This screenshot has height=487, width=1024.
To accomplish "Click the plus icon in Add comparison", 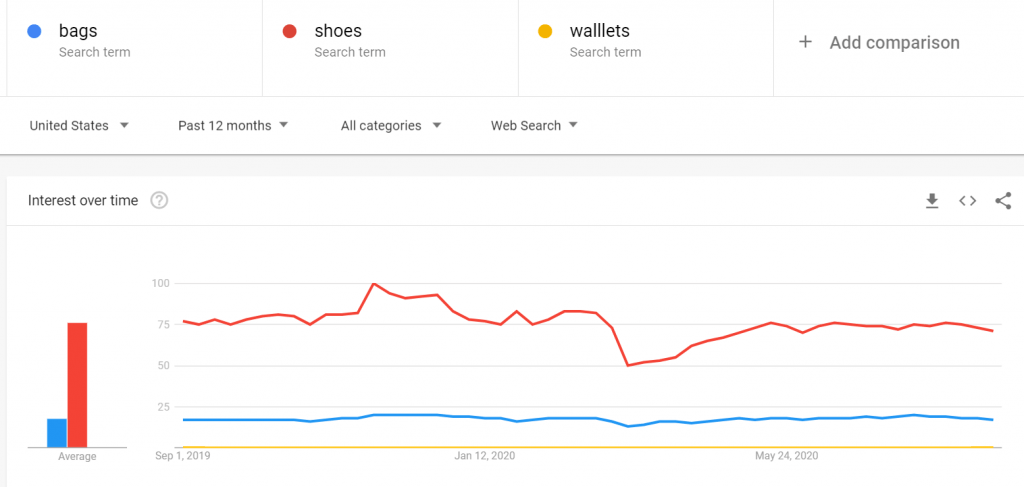I will [x=805, y=42].
